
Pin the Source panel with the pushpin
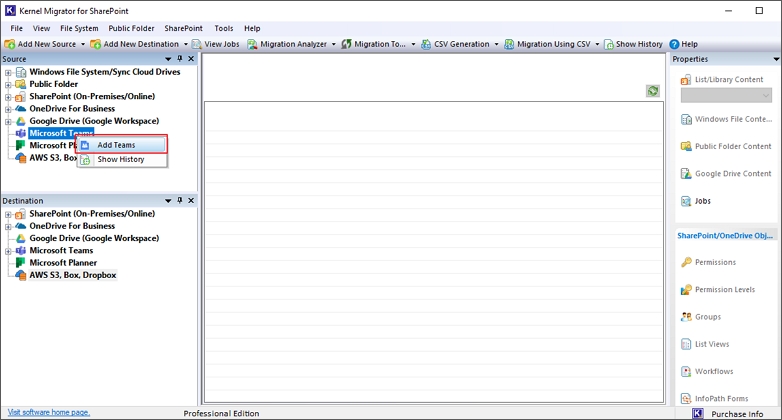180,59
